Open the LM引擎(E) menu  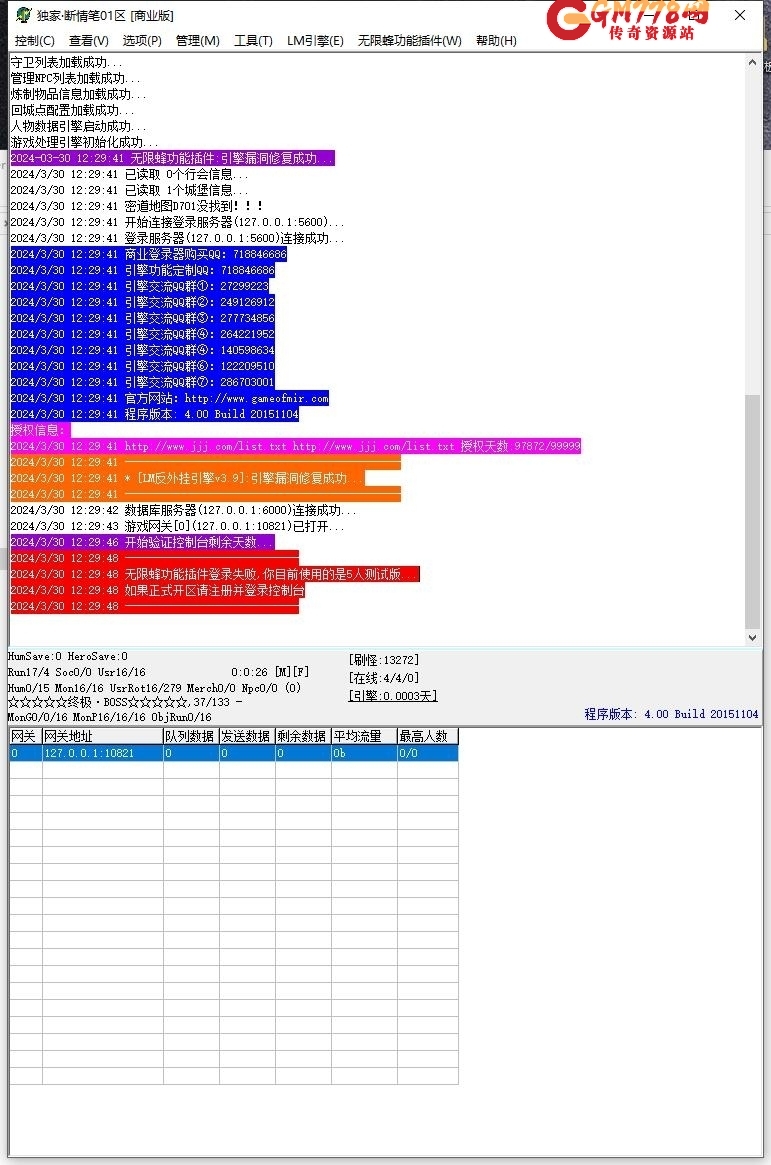pos(315,41)
